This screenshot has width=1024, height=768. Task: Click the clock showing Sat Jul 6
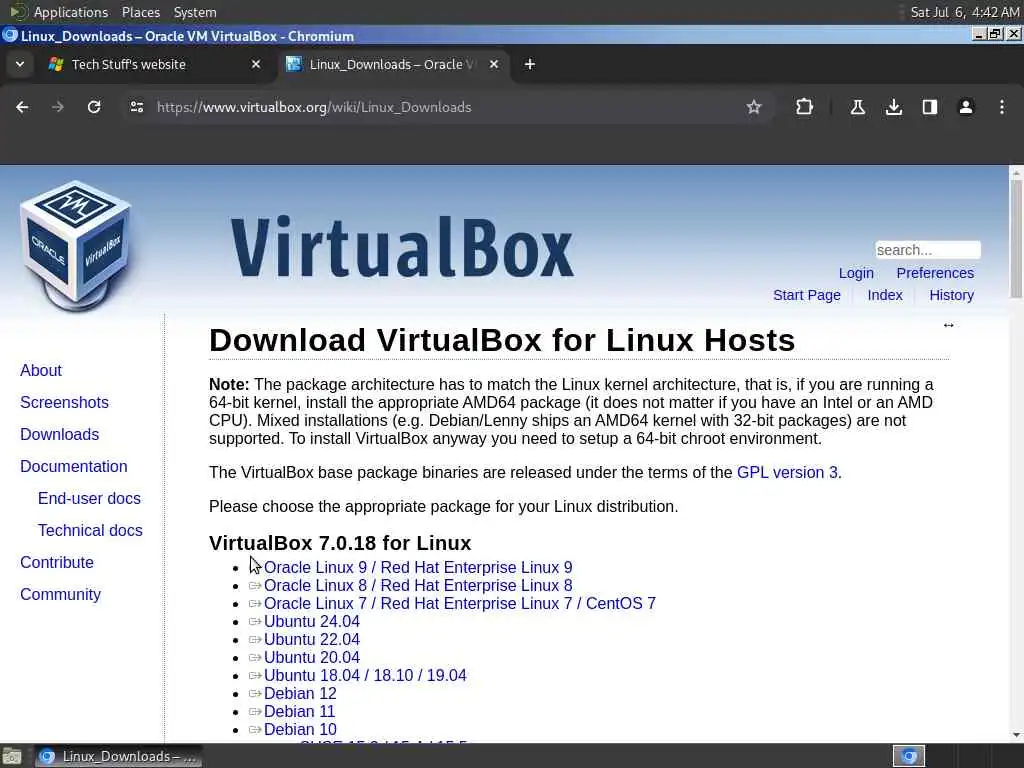964,12
